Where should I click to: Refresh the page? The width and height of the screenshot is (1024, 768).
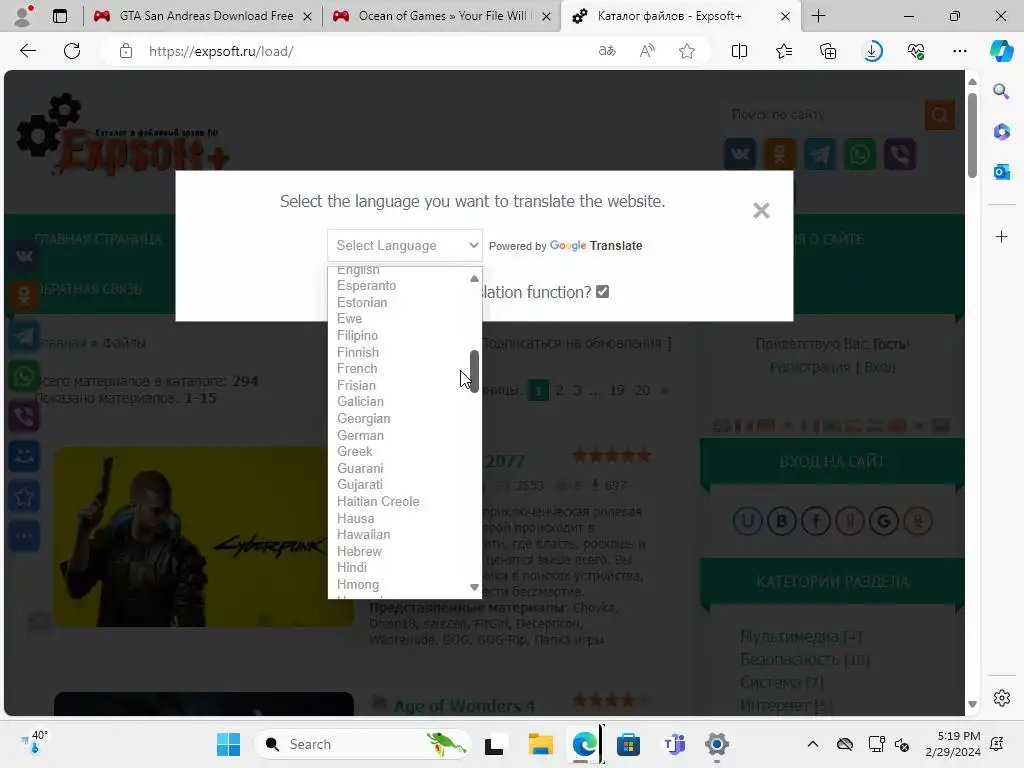click(x=72, y=51)
